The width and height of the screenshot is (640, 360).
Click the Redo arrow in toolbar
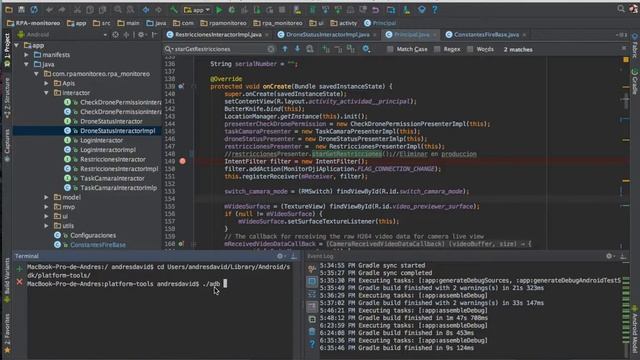point(62,9)
